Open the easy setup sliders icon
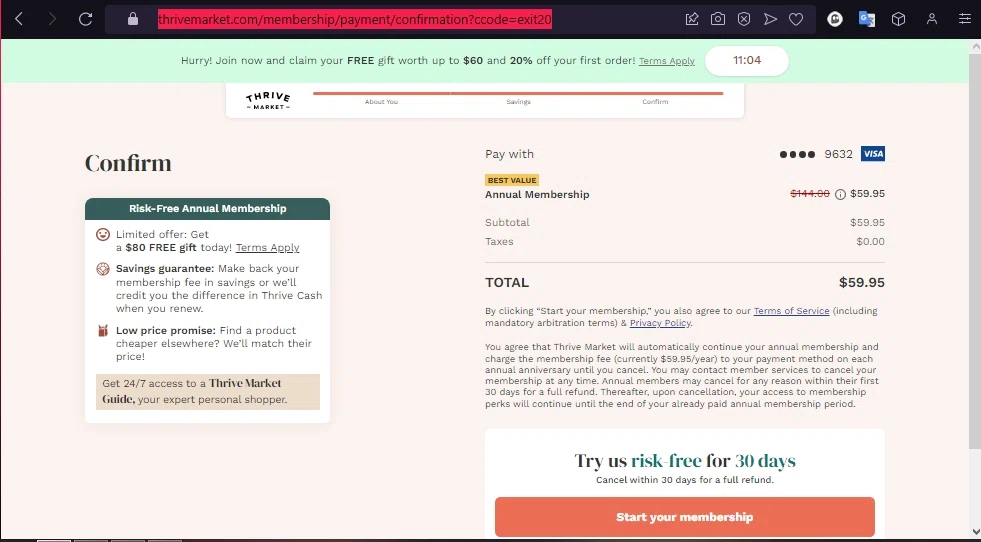The image size is (981, 542). point(965,19)
